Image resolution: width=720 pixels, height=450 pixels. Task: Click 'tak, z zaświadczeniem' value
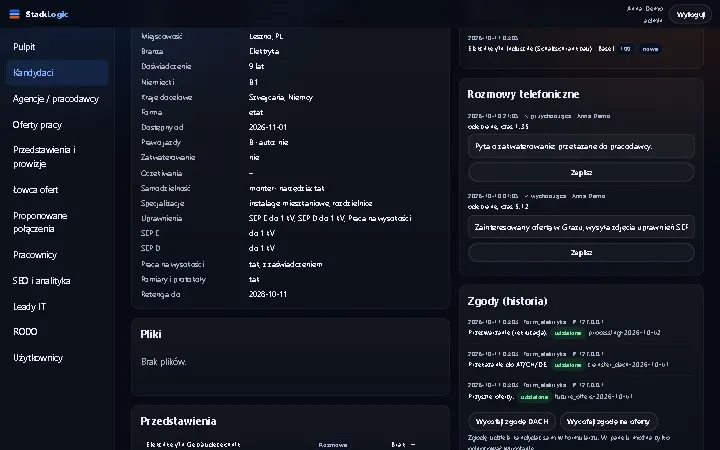coord(286,264)
